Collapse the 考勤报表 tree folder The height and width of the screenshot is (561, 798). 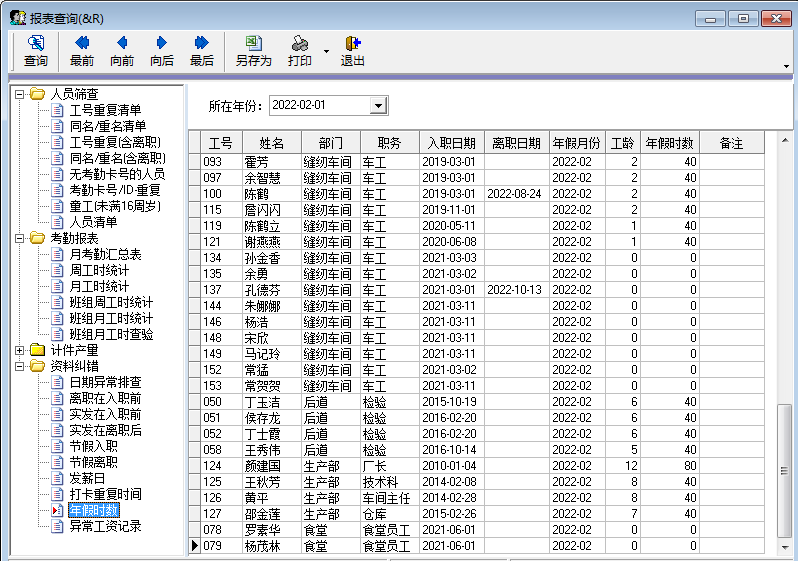19,238
